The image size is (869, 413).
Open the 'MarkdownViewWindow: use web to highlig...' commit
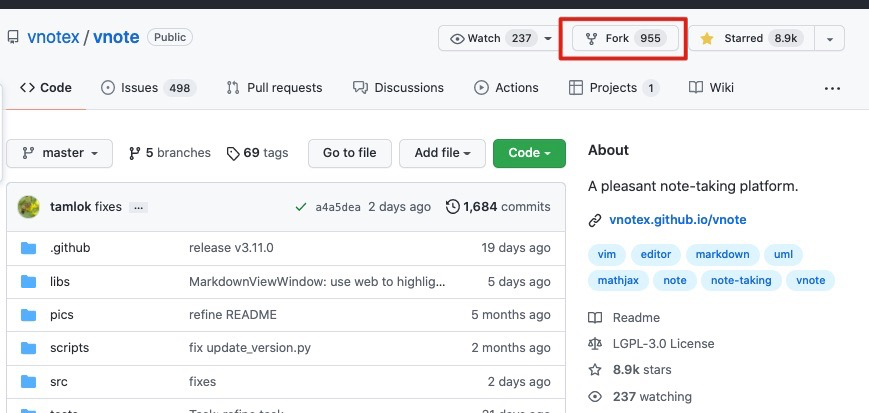coord(317,282)
